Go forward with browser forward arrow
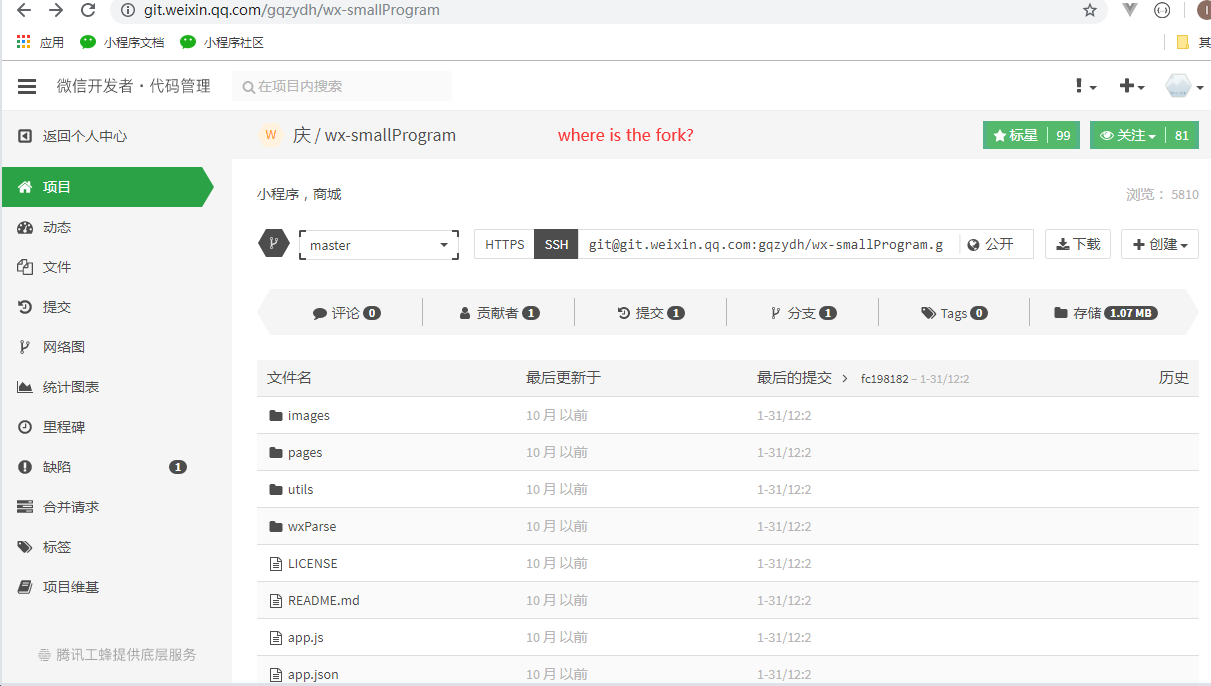 coord(56,10)
